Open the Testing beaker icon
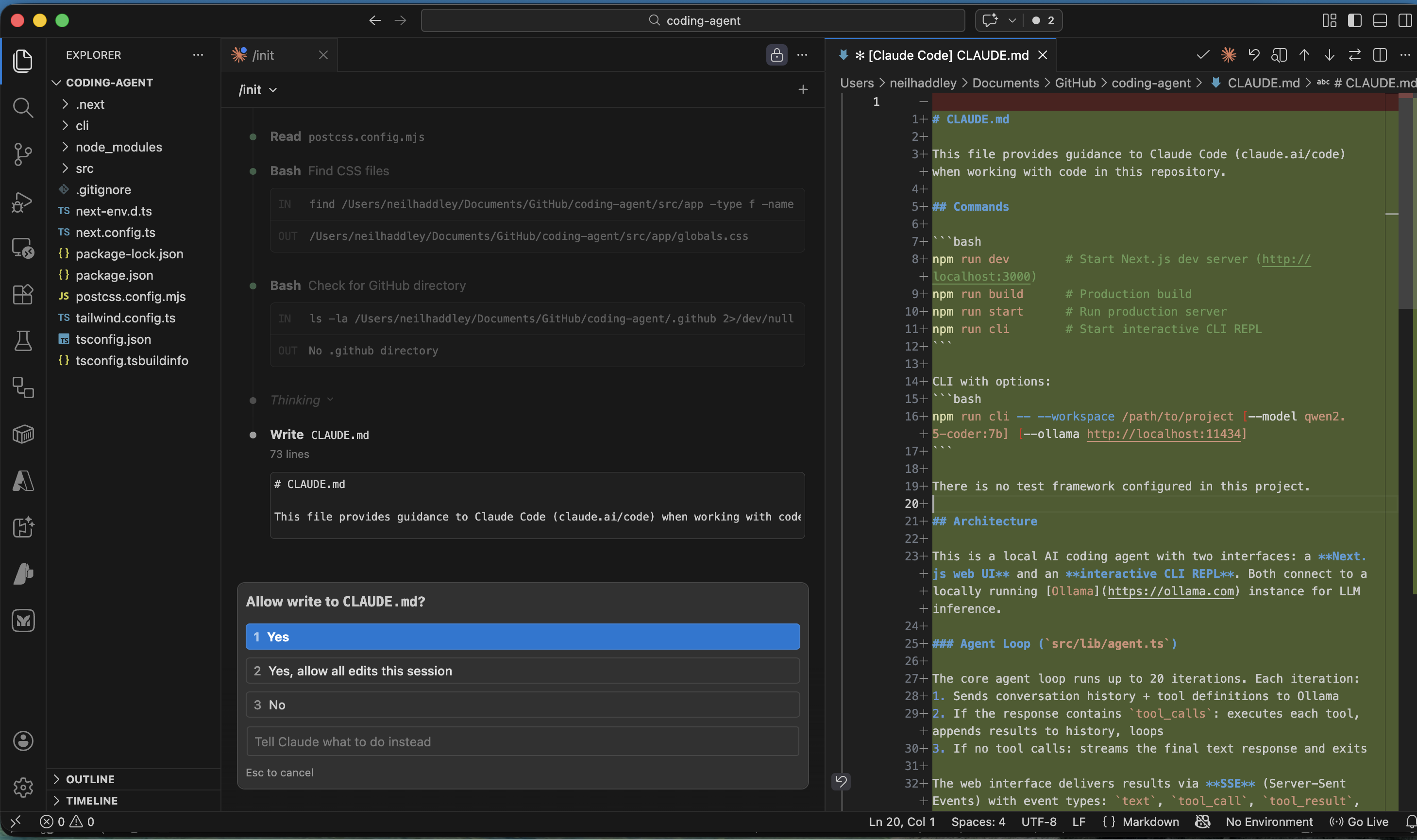Image resolution: width=1417 pixels, height=840 pixels. click(23, 340)
